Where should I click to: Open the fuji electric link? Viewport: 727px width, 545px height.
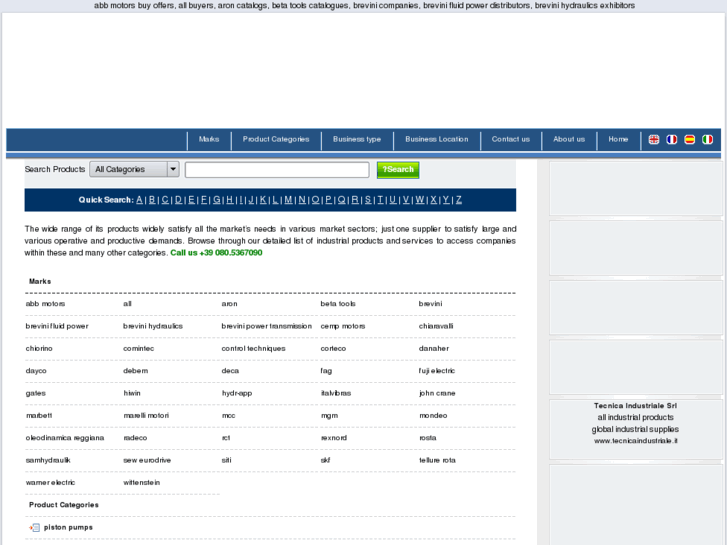point(437,371)
